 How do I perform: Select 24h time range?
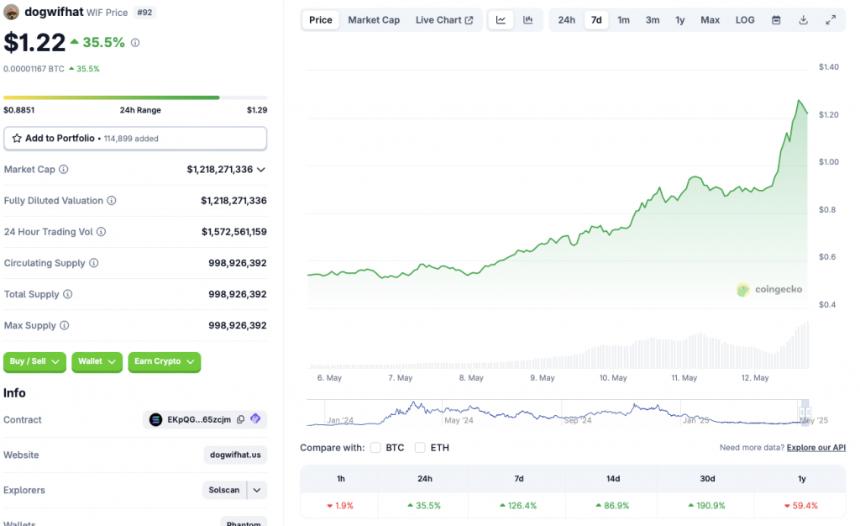[x=567, y=20]
